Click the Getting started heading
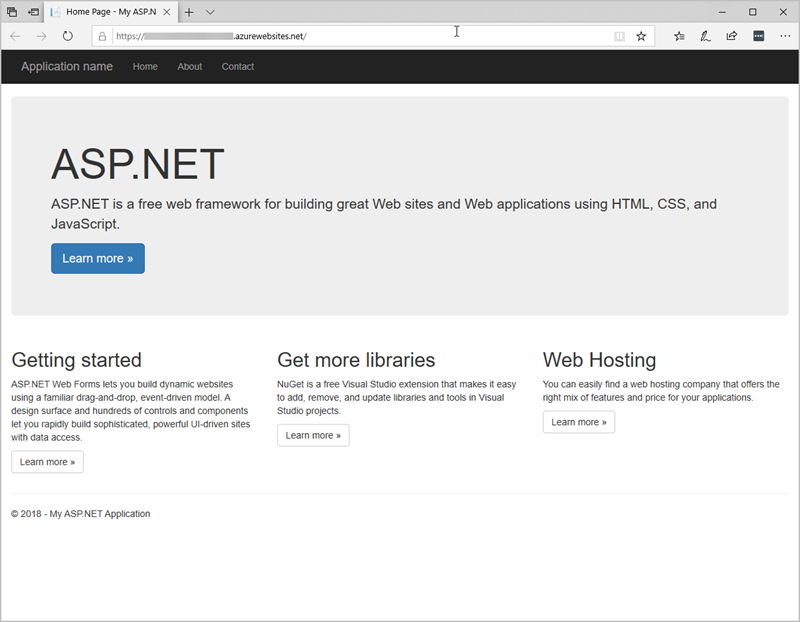The width and height of the screenshot is (800, 622). (x=77, y=360)
